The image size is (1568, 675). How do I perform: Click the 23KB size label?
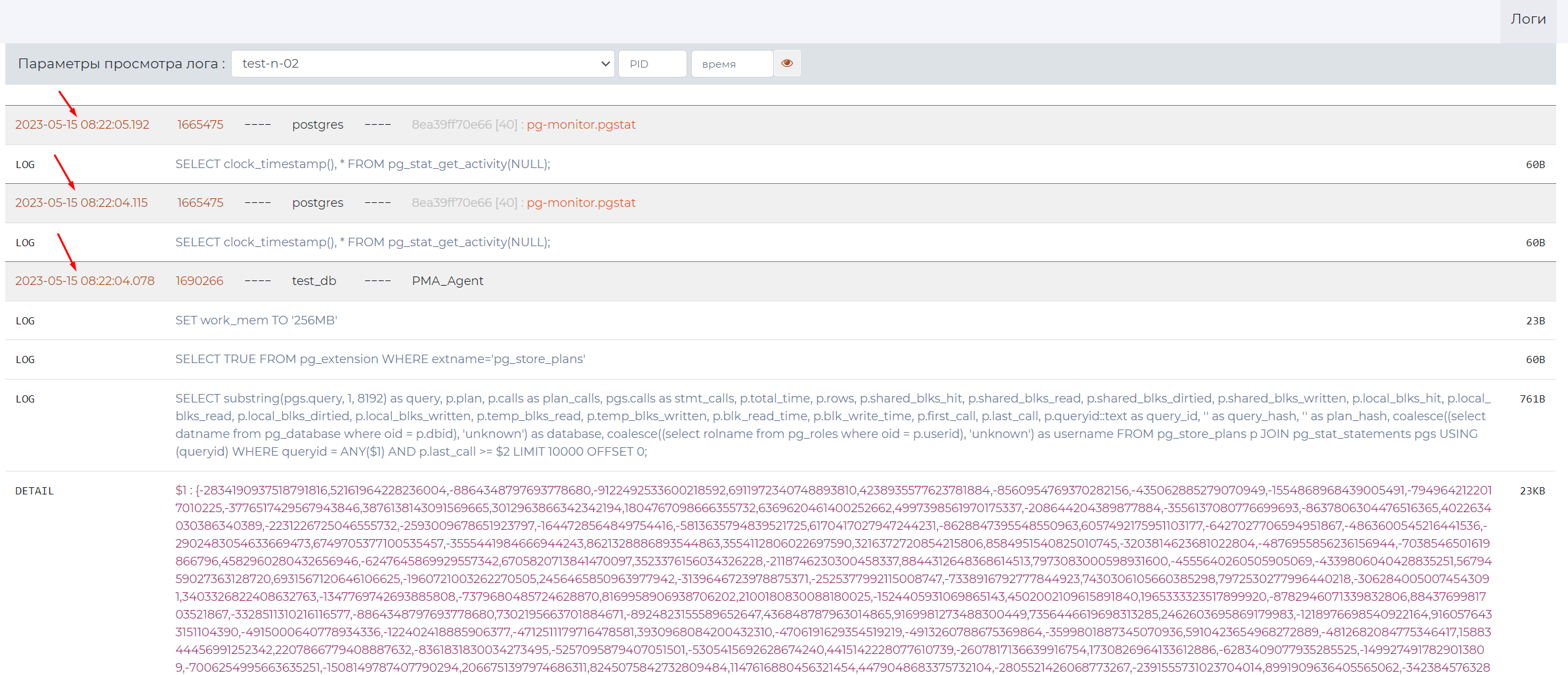pyautogui.click(x=1532, y=491)
